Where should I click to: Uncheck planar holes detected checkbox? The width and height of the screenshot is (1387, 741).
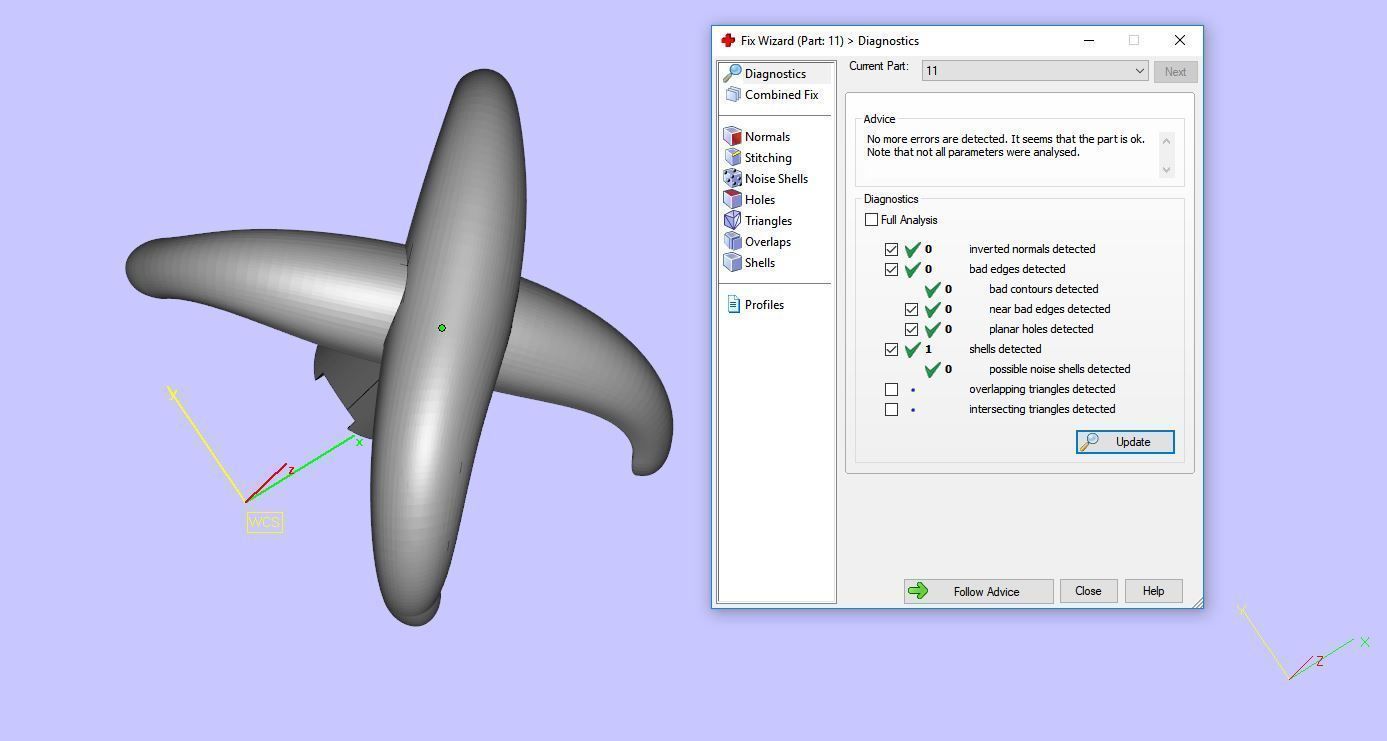911,329
